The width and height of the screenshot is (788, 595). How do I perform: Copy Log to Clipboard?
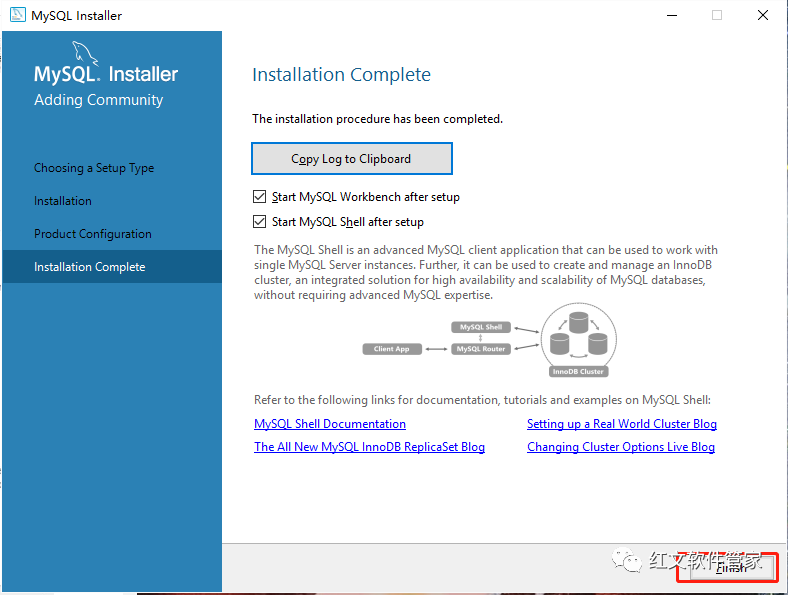point(352,159)
